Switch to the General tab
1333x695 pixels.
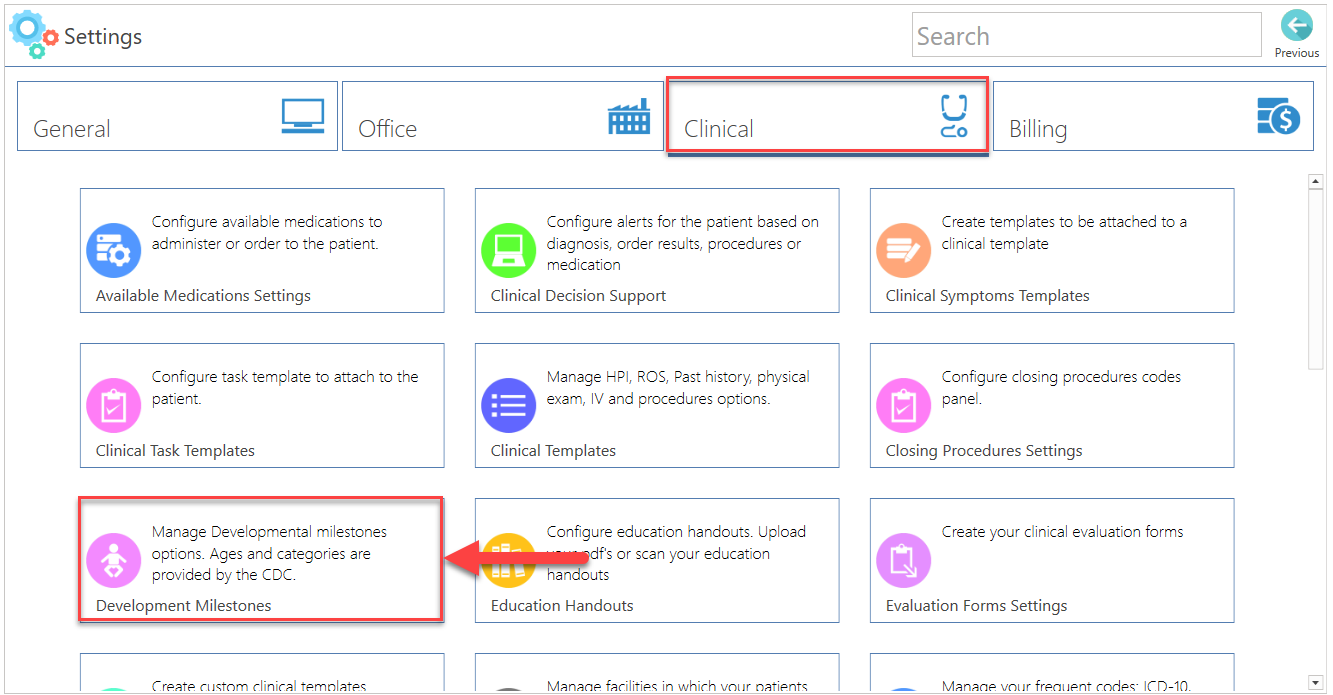pyautogui.click(x=177, y=116)
